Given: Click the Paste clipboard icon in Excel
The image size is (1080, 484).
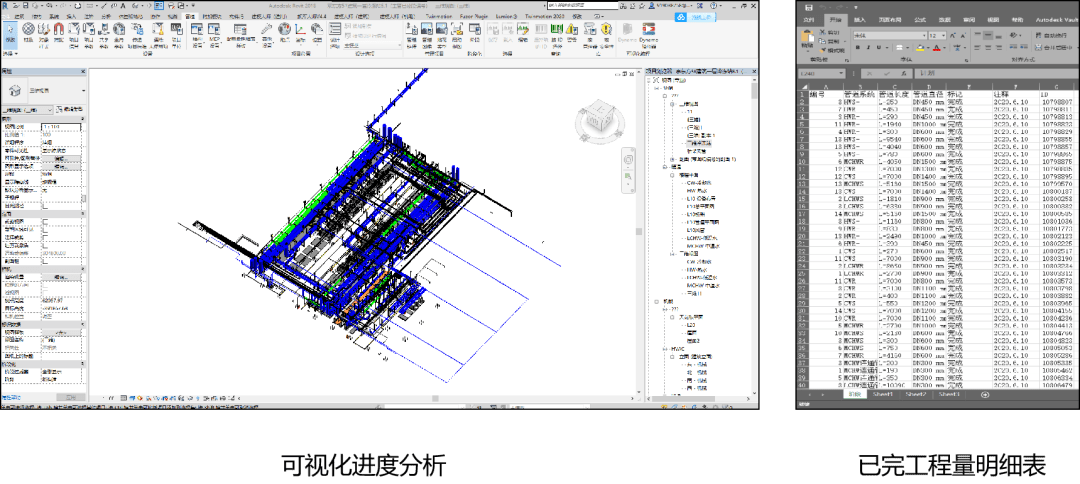Looking at the screenshot, I should pyautogui.click(x=807, y=36).
